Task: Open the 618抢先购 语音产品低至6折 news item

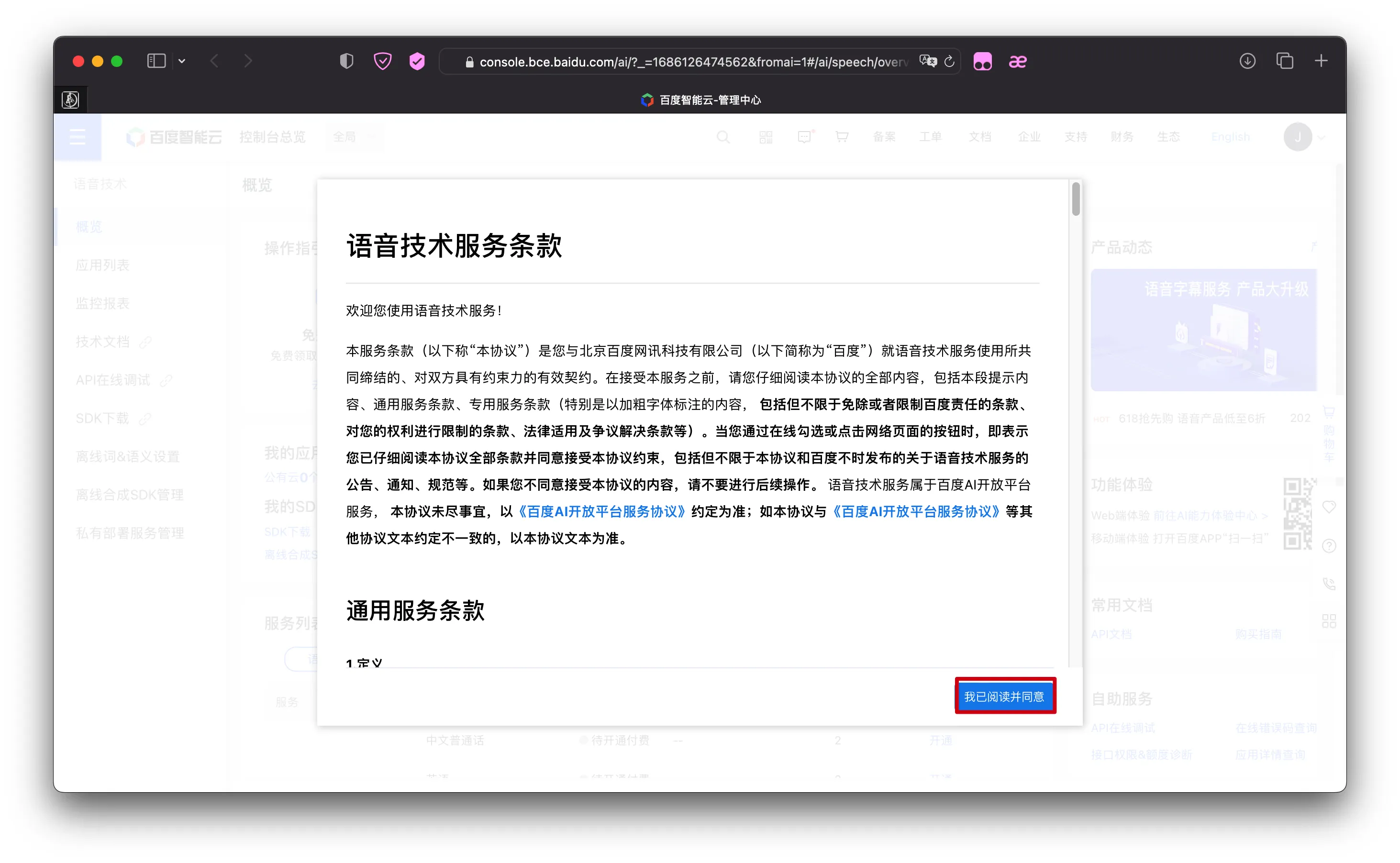Action: (1192, 419)
